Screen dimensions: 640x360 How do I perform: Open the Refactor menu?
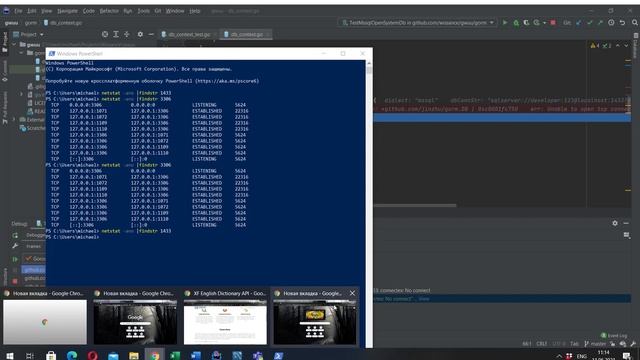tap(109, 11)
